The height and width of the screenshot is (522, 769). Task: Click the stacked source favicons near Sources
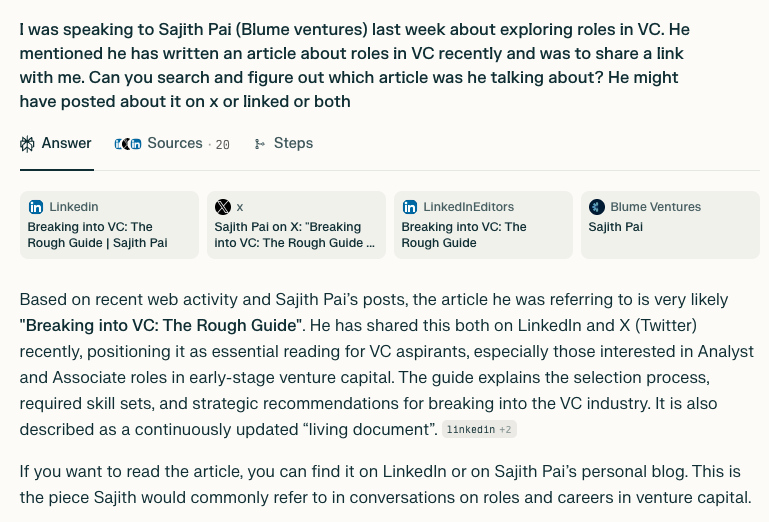tap(128, 144)
